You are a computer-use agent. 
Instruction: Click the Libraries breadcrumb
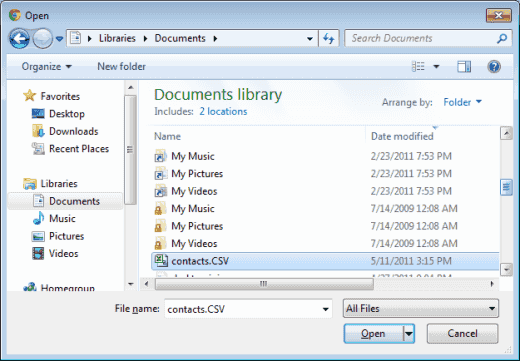click(x=117, y=38)
